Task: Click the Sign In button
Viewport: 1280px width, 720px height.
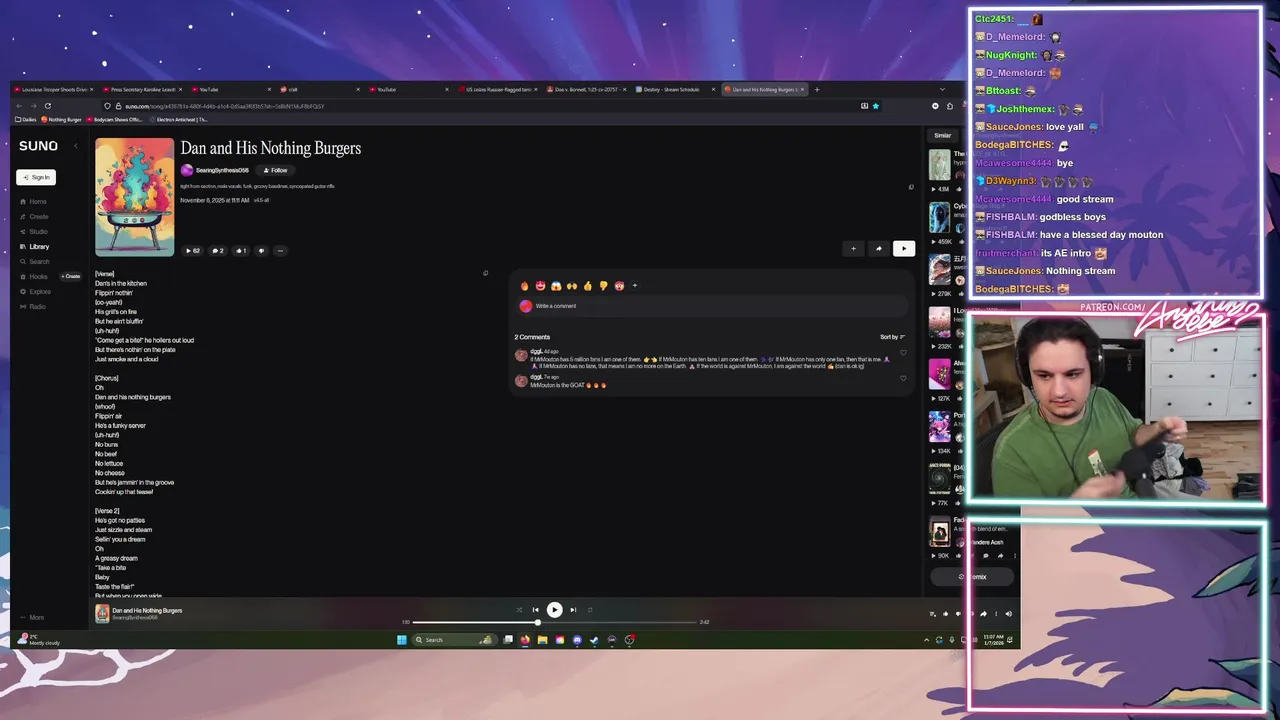Action: [x=36, y=177]
